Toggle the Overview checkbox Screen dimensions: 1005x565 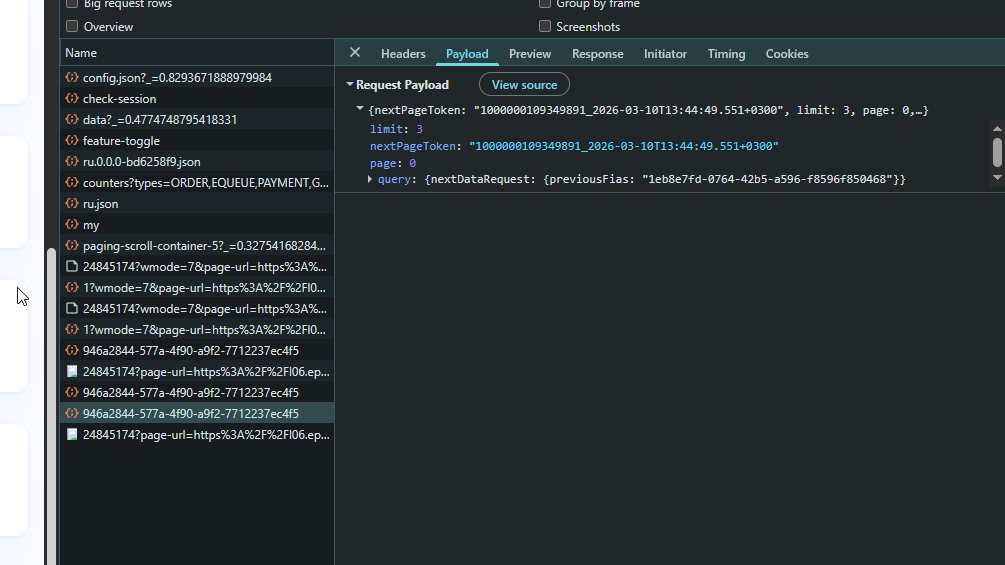72,27
